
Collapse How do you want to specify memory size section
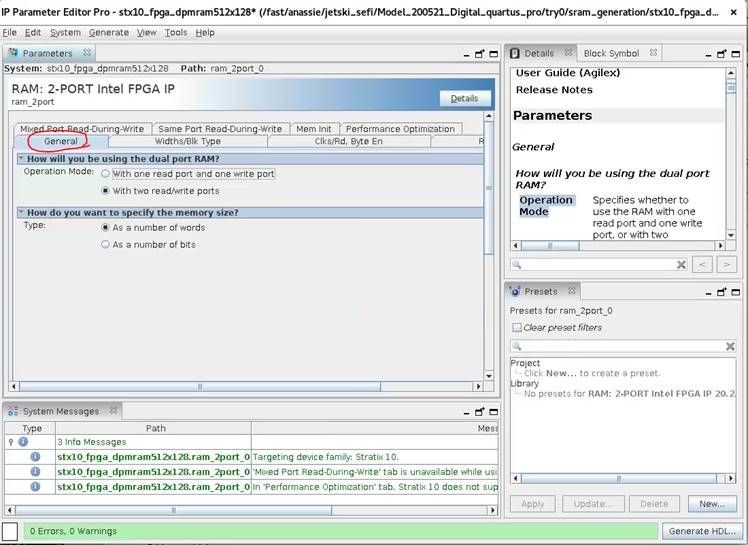coord(21,212)
